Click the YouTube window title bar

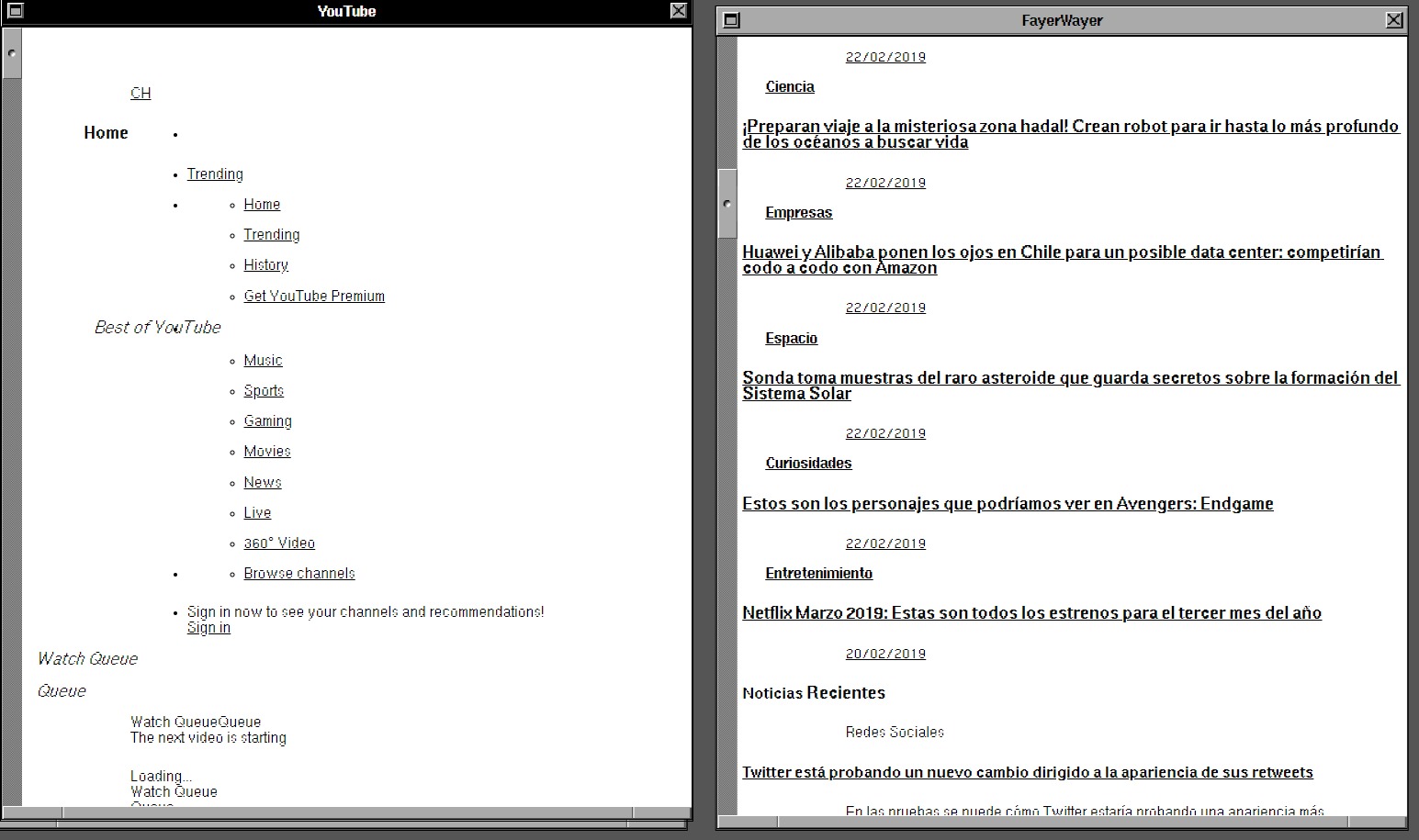pos(346,11)
